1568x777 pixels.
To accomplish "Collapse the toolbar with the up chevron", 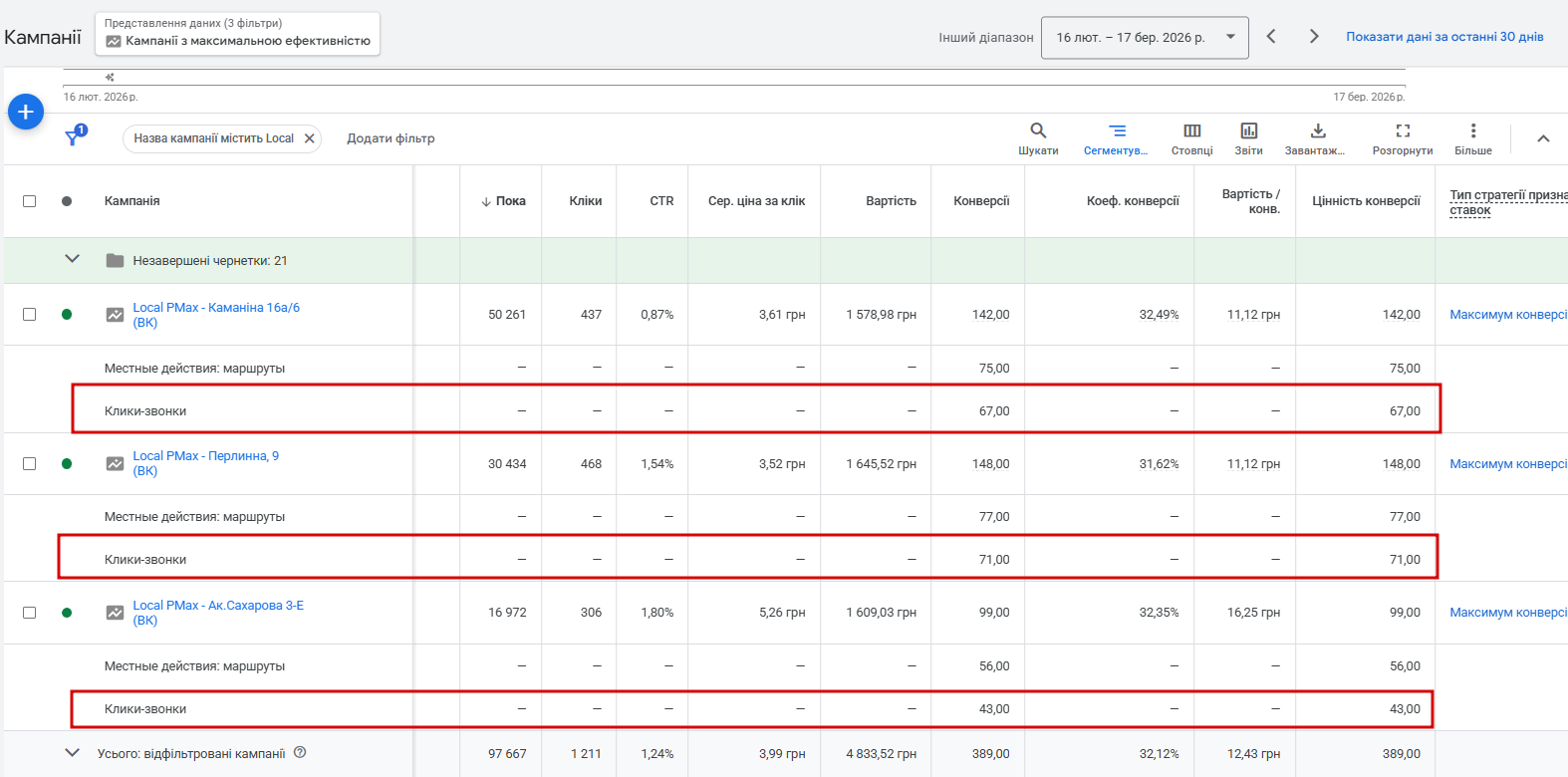I will tap(1542, 138).
